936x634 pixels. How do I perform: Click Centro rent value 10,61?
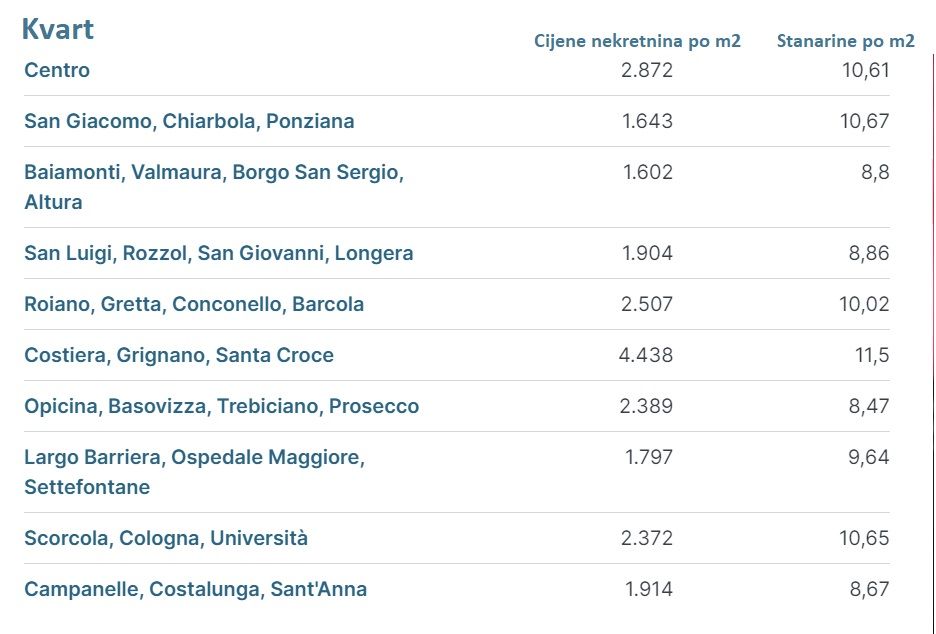click(864, 70)
